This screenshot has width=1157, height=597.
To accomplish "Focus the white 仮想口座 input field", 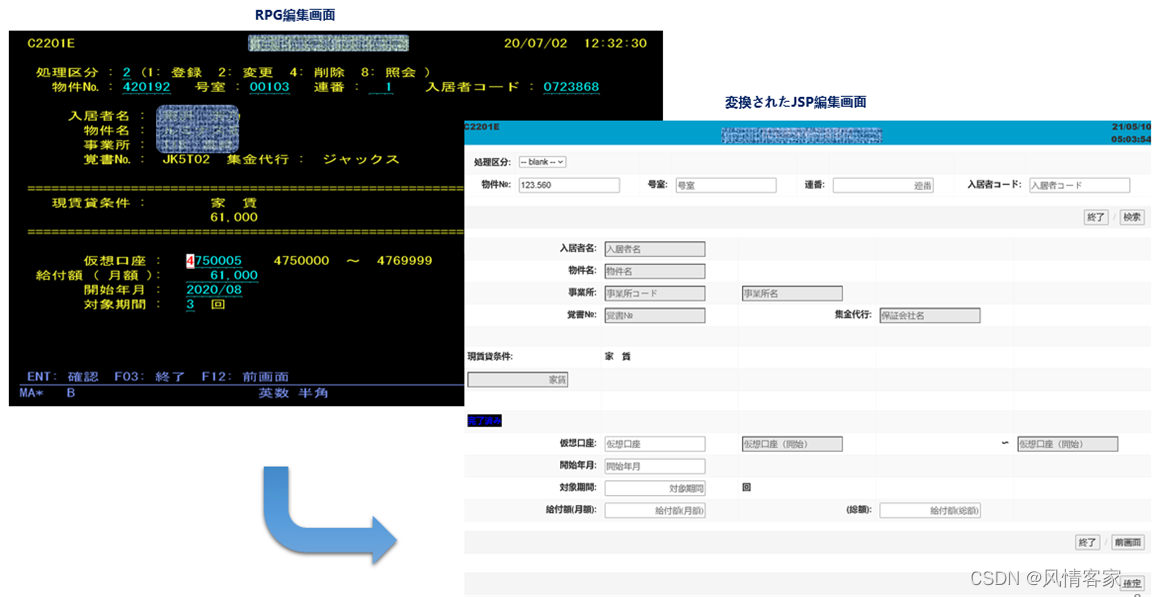I will [655, 444].
